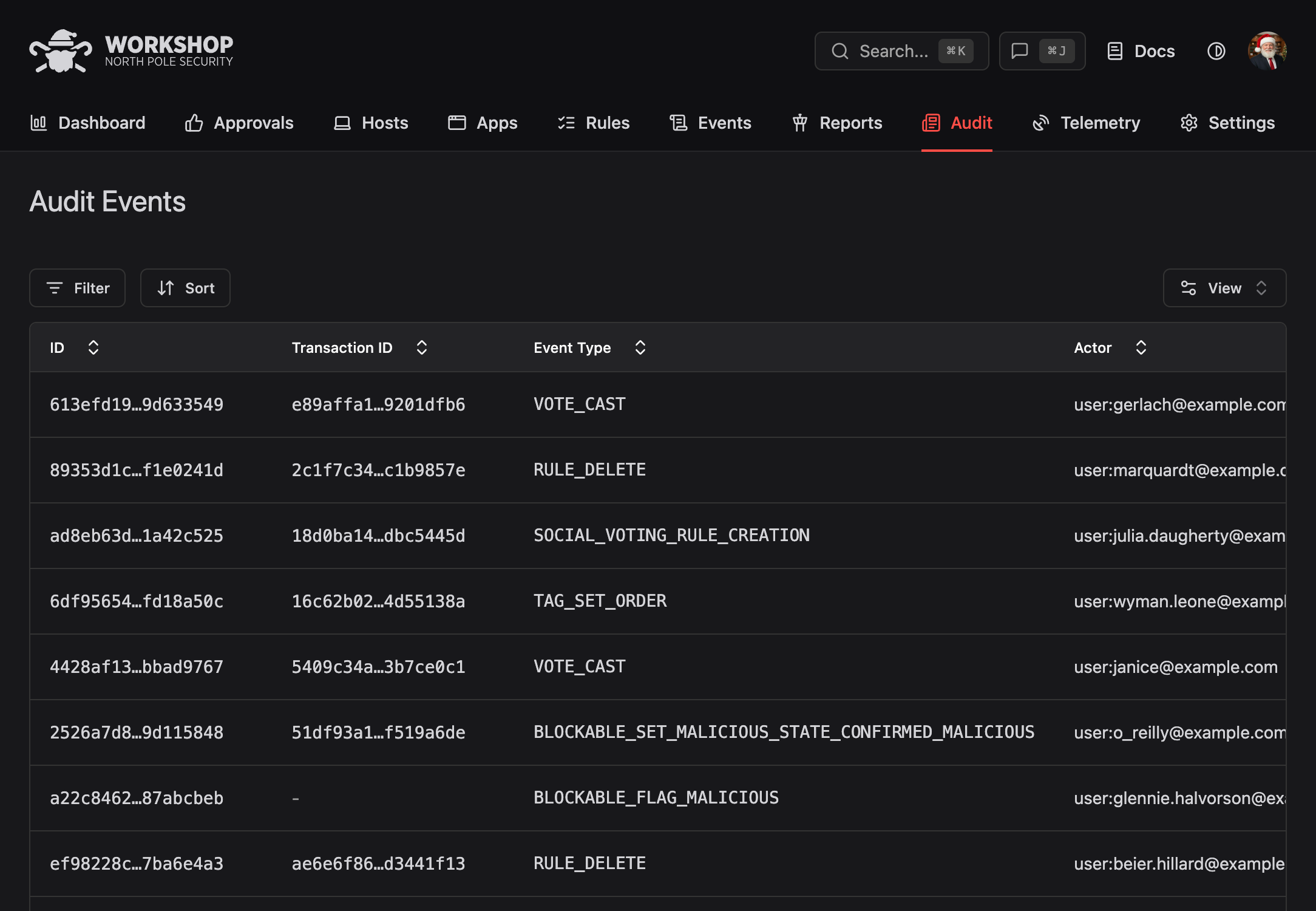Open the Santa user avatar menu
The width and height of the screenshot is (1316, 911).
(x=1267, y=51)
